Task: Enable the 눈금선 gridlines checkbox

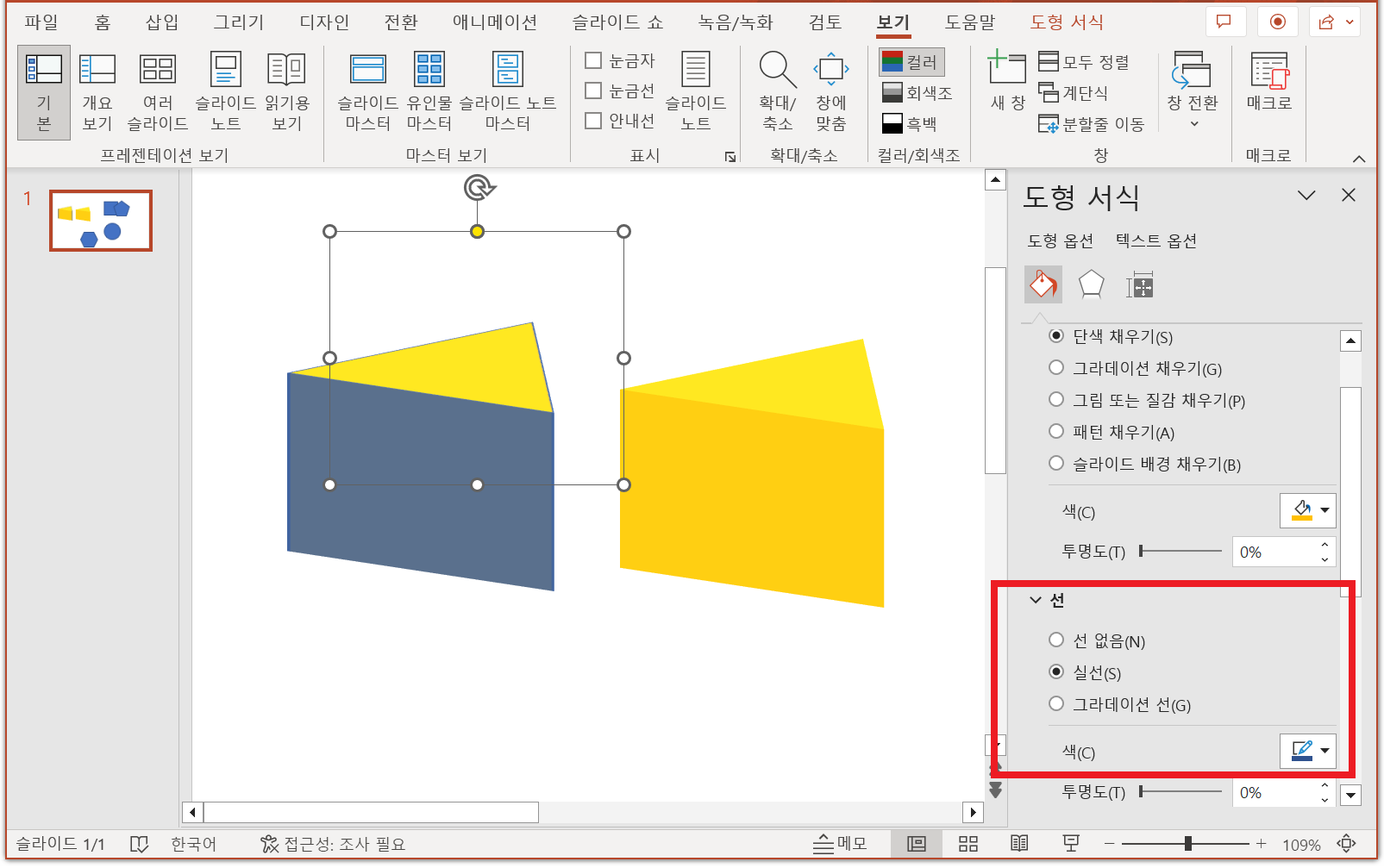Action: pyautogui.click(x=593, y=91)
